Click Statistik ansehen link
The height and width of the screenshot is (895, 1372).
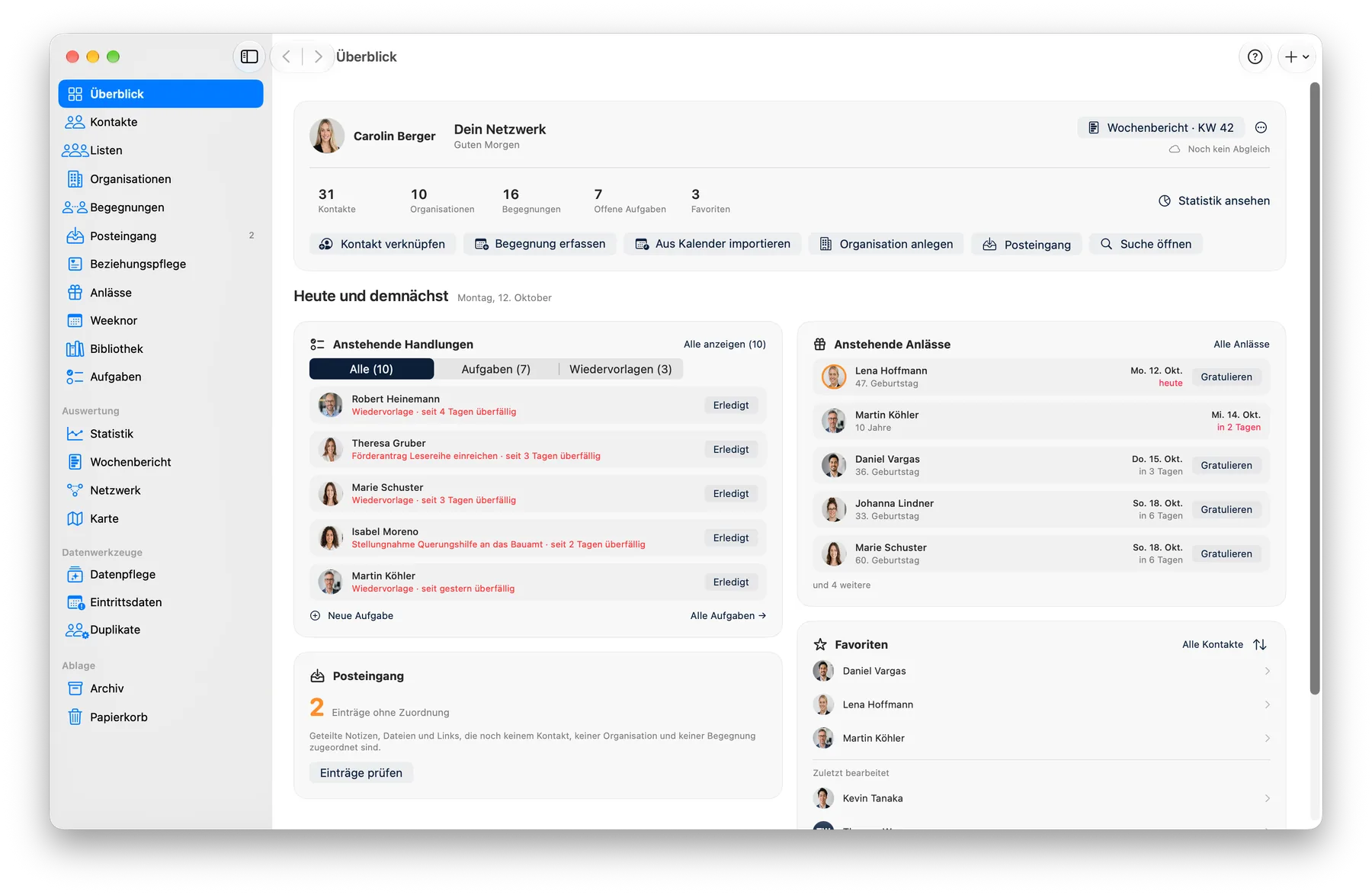pos(1214,200)
